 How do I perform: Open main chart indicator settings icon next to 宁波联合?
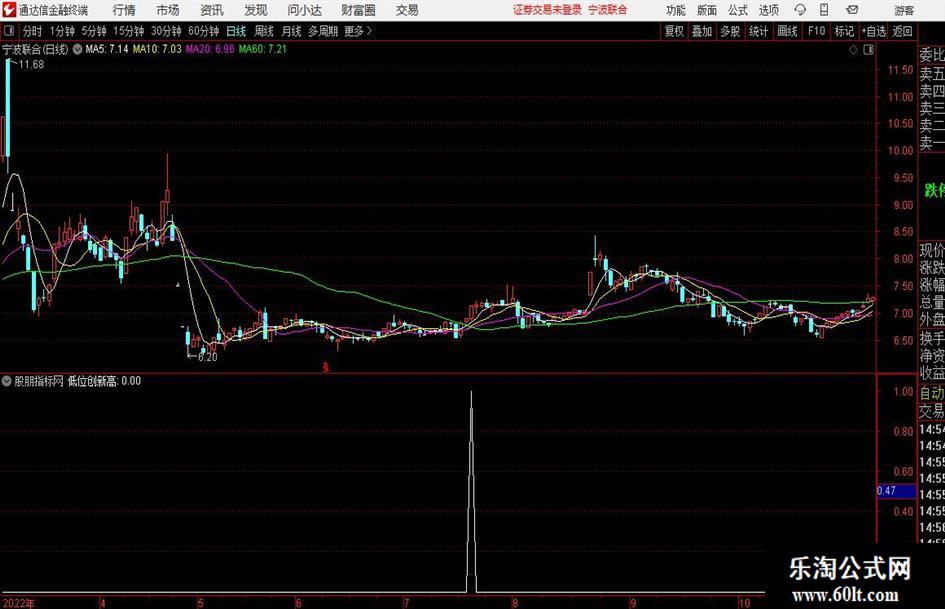coord(77,49)
